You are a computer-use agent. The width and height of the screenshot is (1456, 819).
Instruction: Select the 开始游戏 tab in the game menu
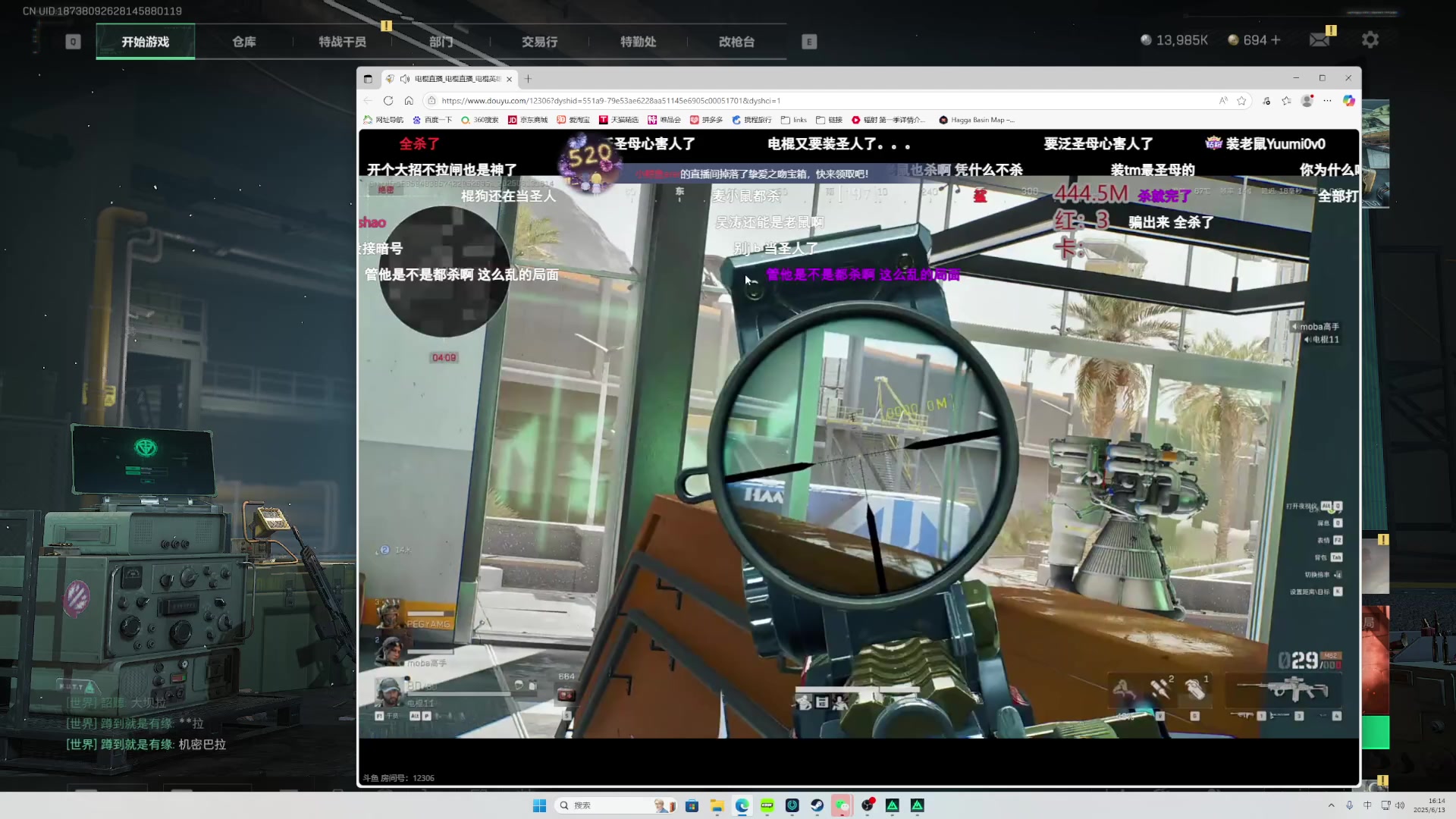(x=145, y=42)
